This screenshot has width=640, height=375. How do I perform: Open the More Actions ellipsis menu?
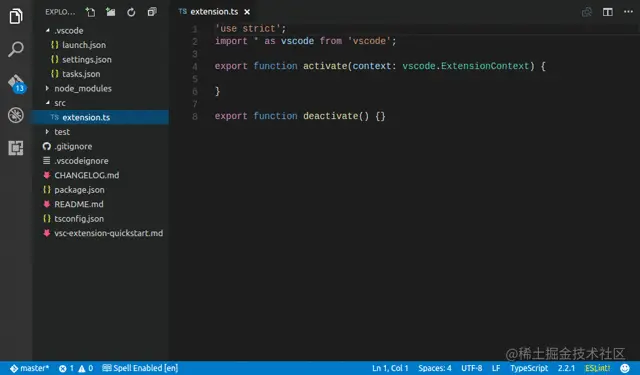628,12
